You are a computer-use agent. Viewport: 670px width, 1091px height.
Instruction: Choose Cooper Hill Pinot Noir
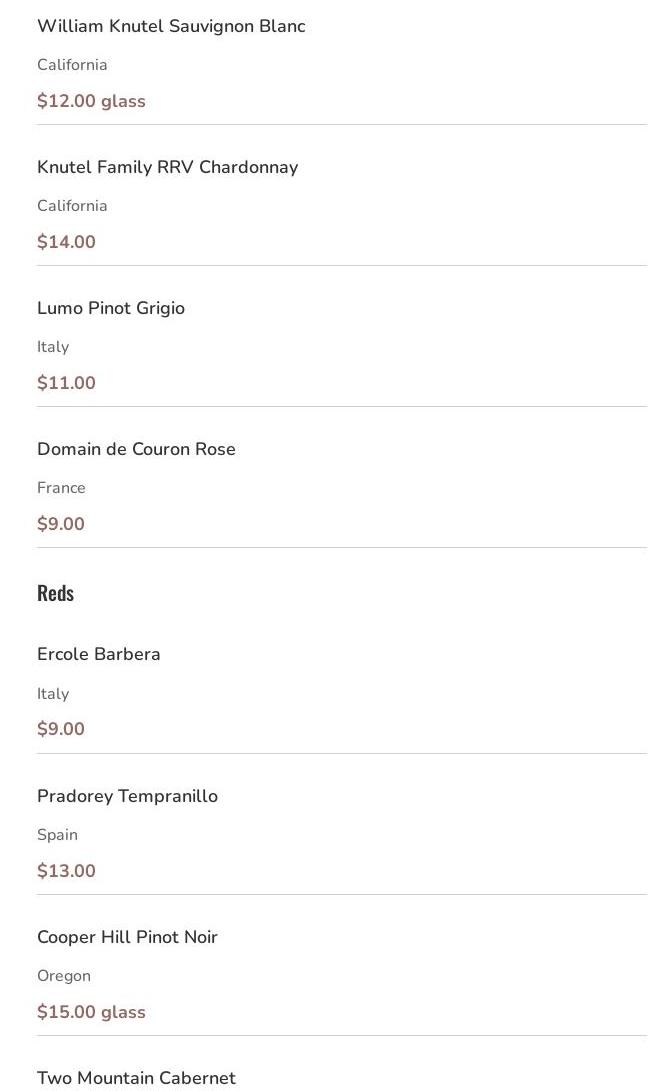tap(127, 938)
